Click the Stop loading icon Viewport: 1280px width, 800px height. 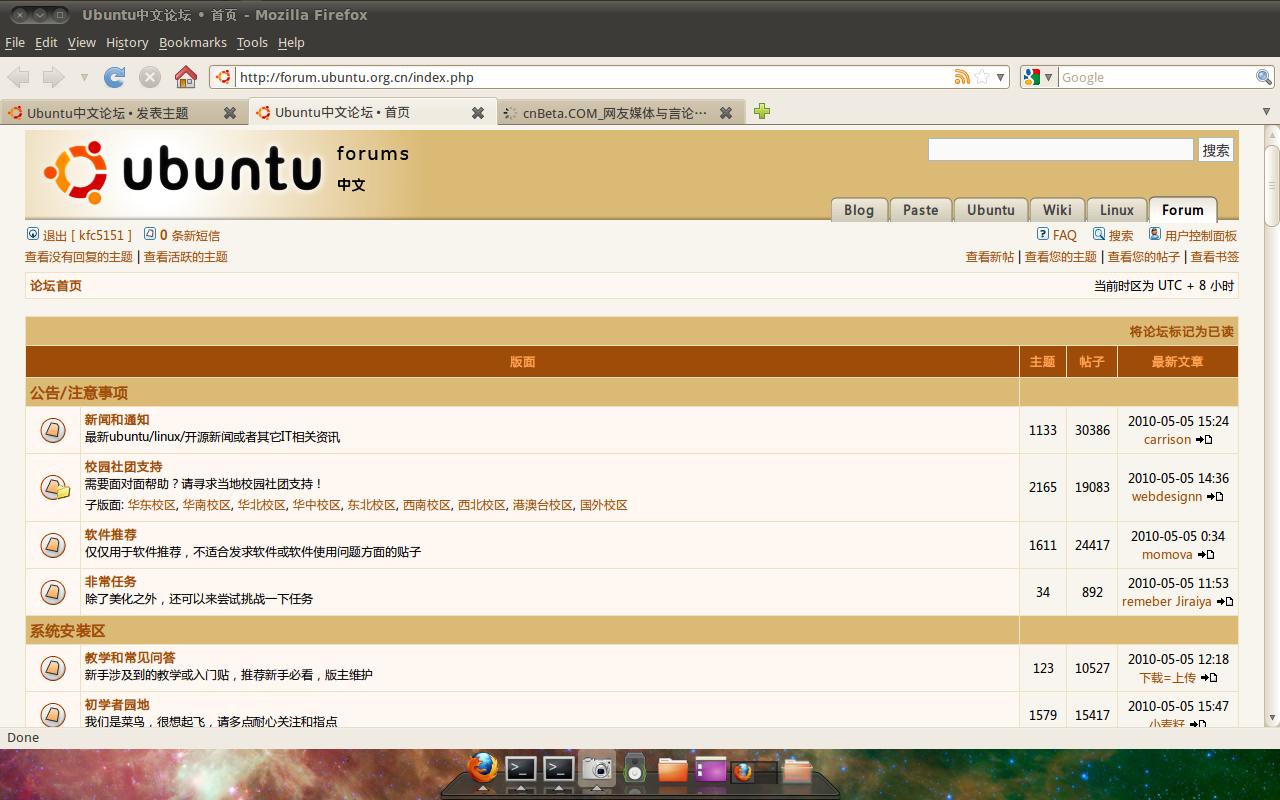[150, 77]
